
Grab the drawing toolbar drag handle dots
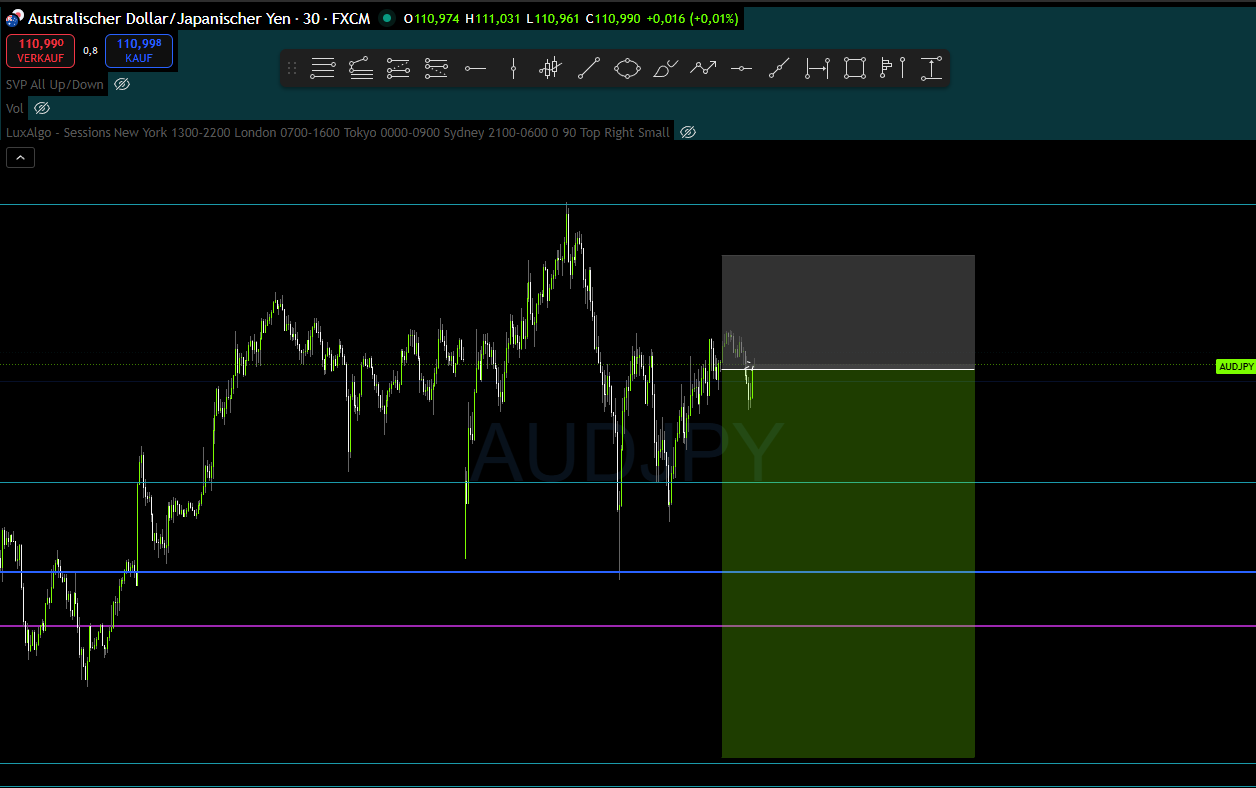[x=293, y=68]
